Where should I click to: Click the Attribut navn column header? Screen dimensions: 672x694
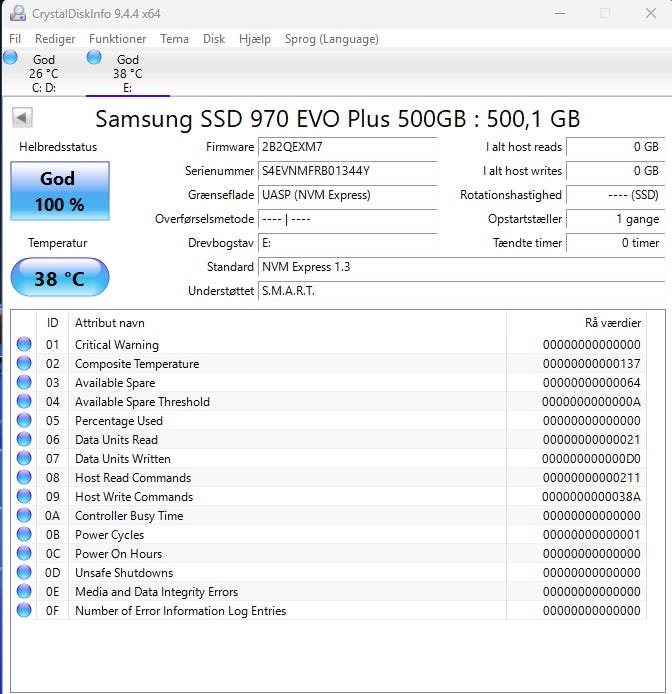pos(286,323)
